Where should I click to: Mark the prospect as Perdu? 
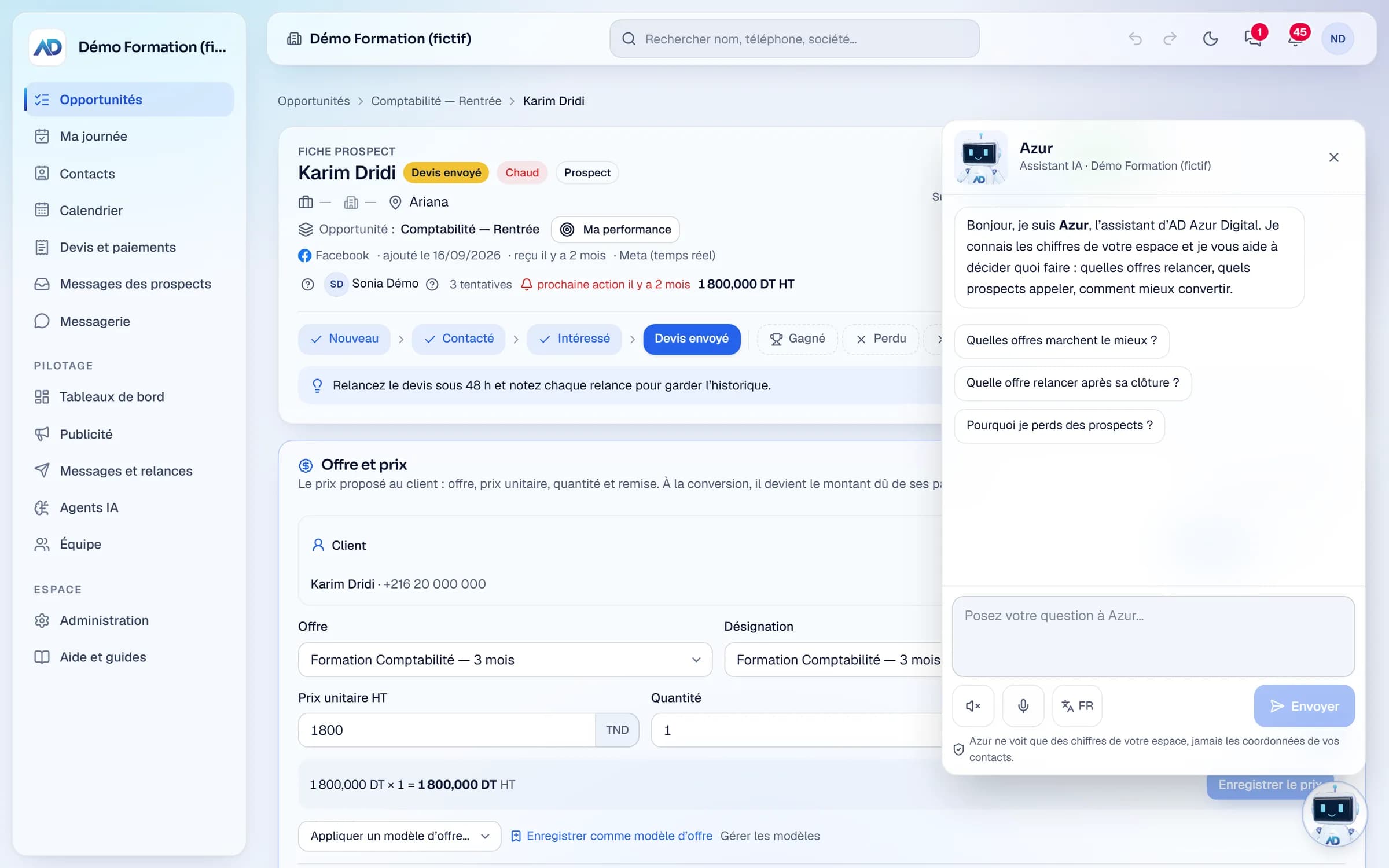pos(880,339)
